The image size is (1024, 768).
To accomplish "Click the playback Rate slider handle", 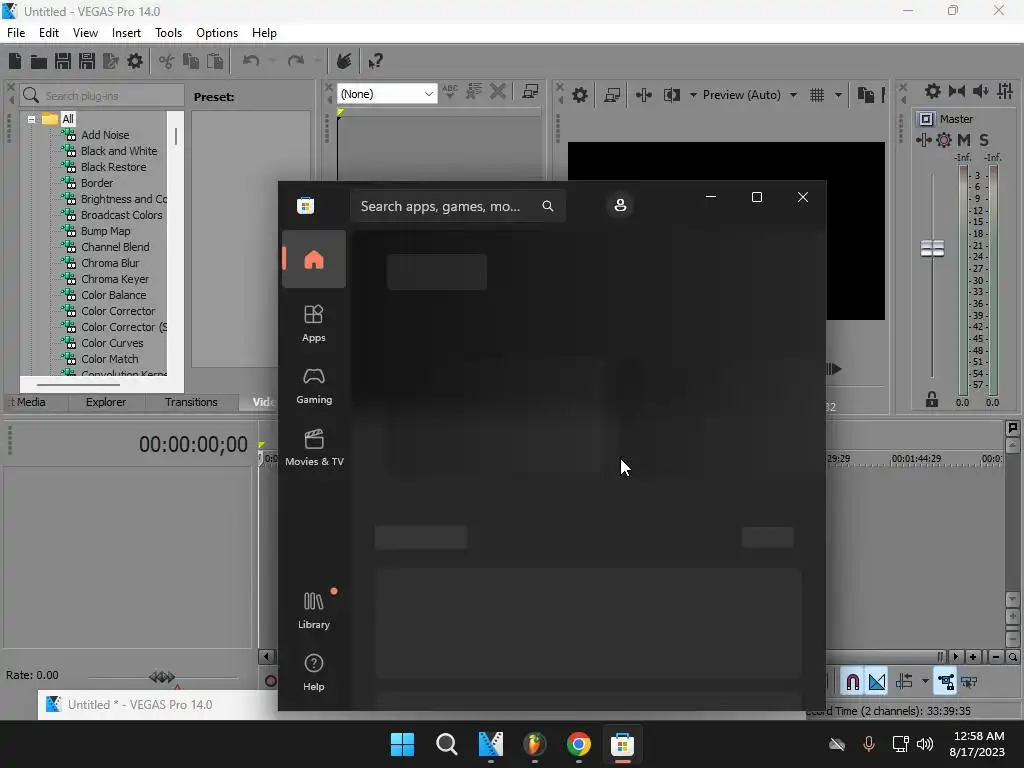I will (x=162, y=677).
